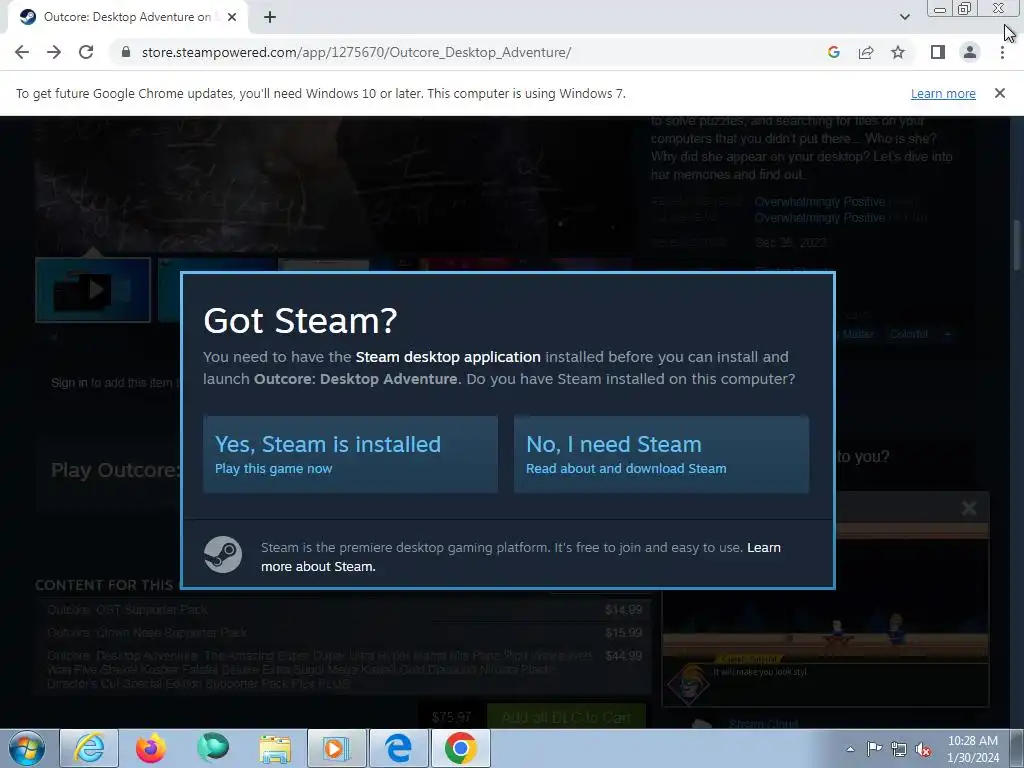Image resolution: width=1024 pixels, height=768 pixels.
Task: Open the Windows Start menu
Action: pyautogui.click(x=27, y=748)
